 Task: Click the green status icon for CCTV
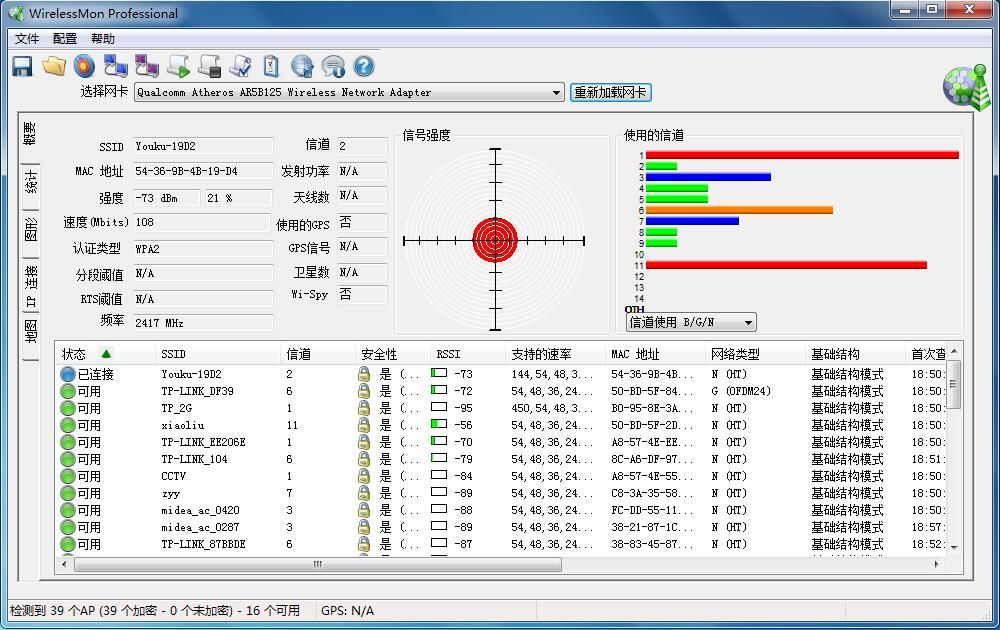[68, 476]
